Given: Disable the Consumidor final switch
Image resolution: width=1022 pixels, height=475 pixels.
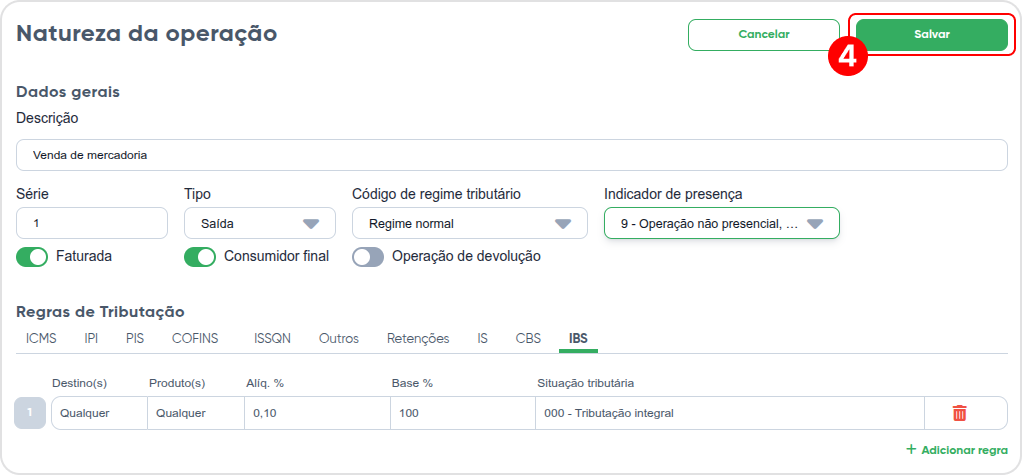Looking at the screenshot, I should coord(200,257).
